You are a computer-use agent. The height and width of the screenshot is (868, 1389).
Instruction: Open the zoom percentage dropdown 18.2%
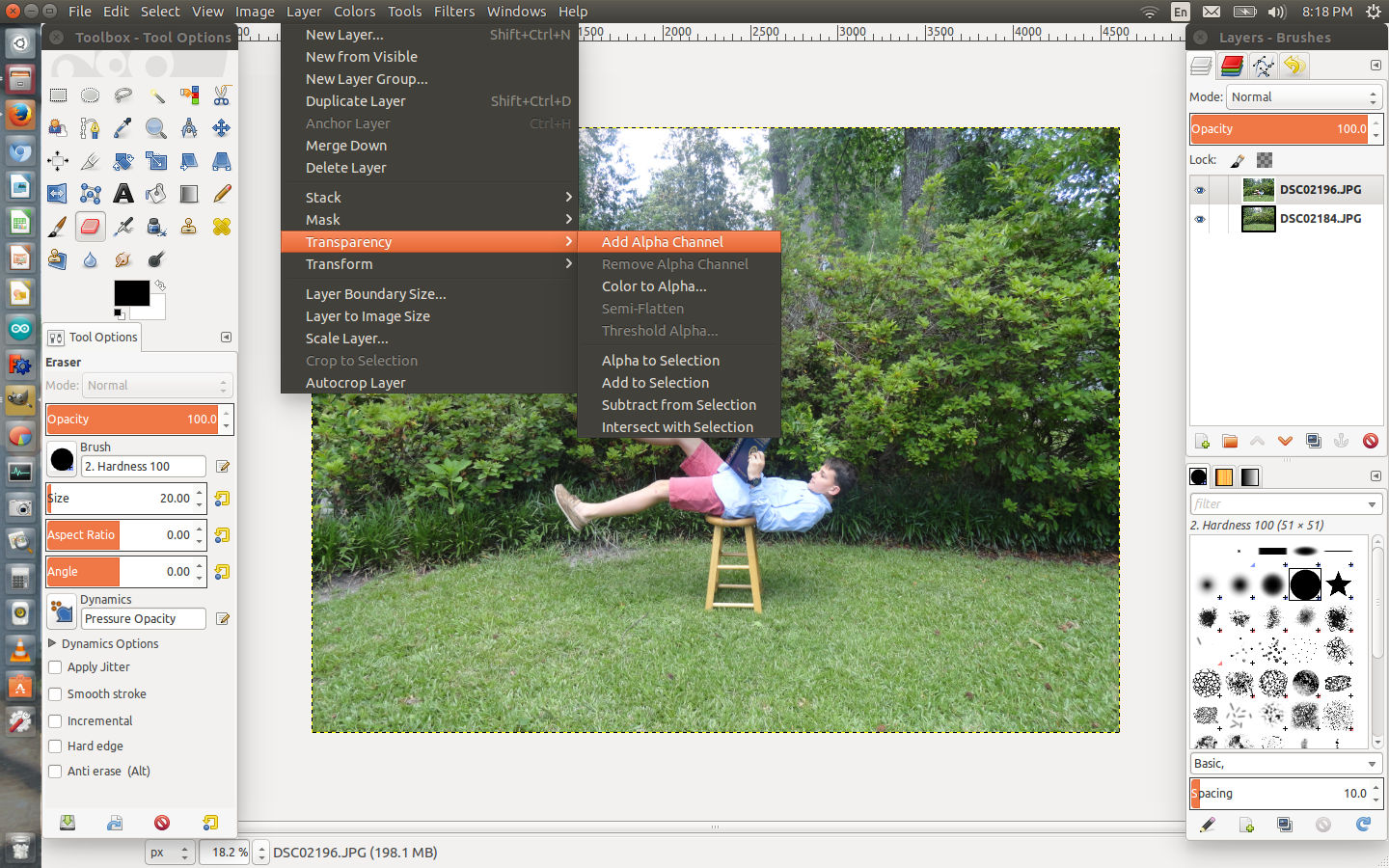[x=260, y=853]
